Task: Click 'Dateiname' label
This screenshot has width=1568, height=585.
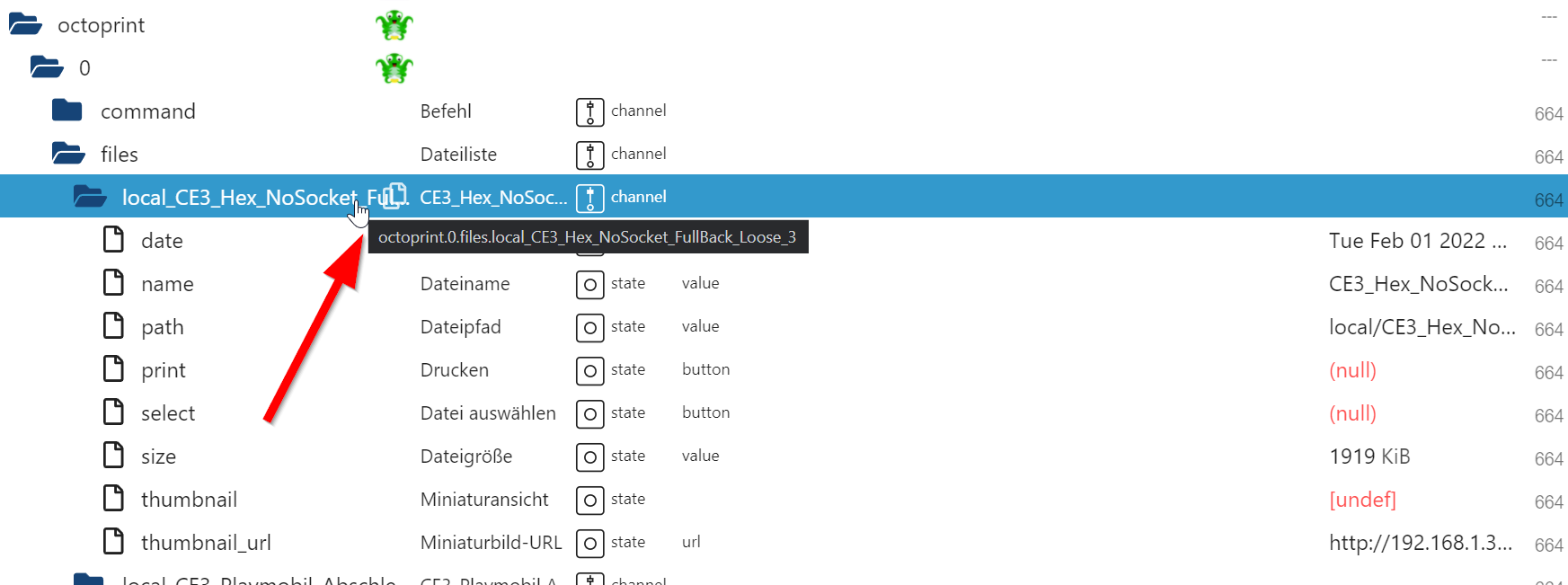Action: click(465, 284)
